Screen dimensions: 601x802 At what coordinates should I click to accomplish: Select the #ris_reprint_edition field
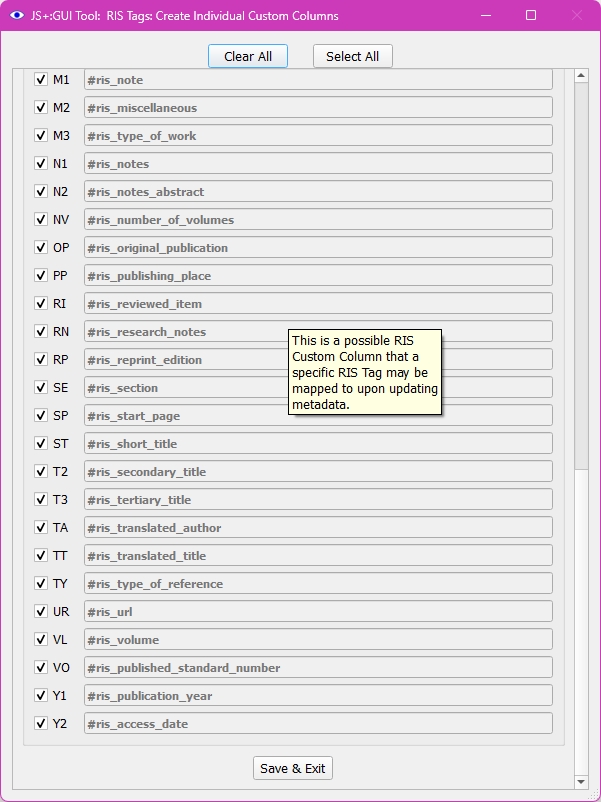pos(318,360)
